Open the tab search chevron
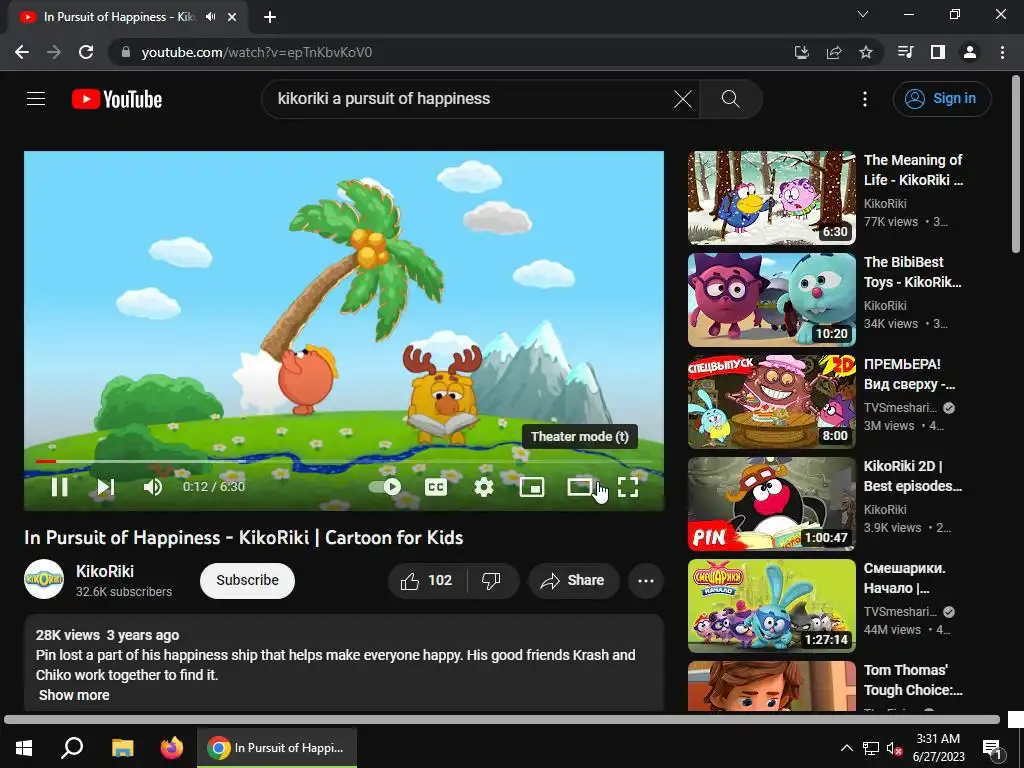 (863, 14)
